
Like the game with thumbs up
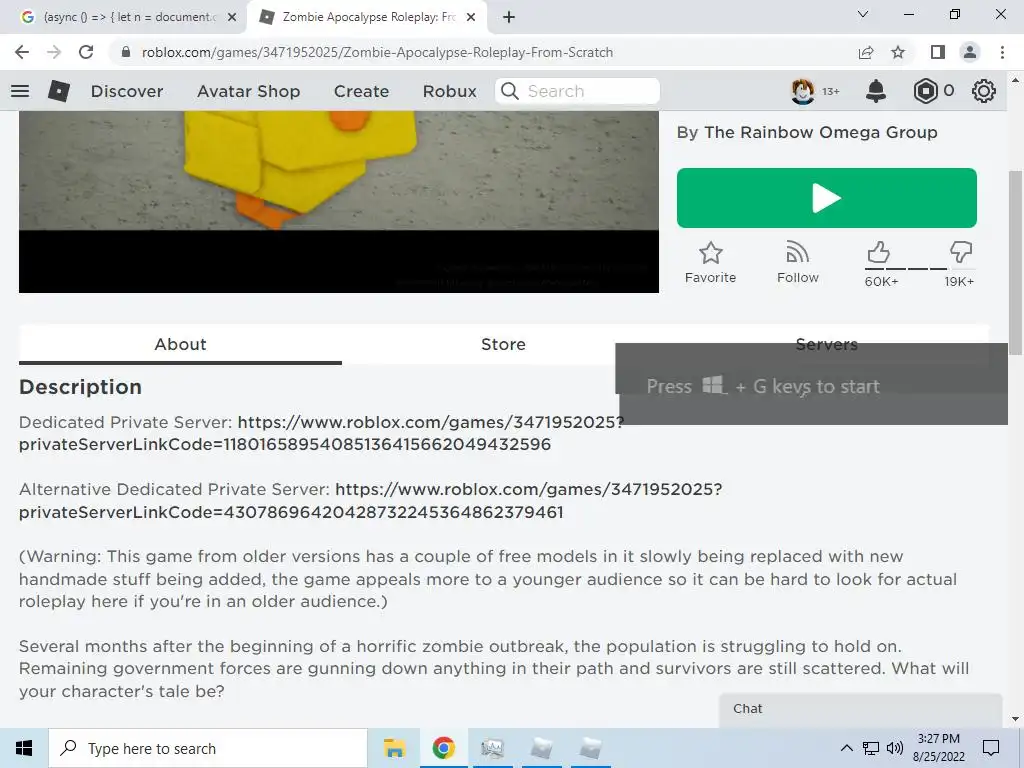(x=879, y=252)
